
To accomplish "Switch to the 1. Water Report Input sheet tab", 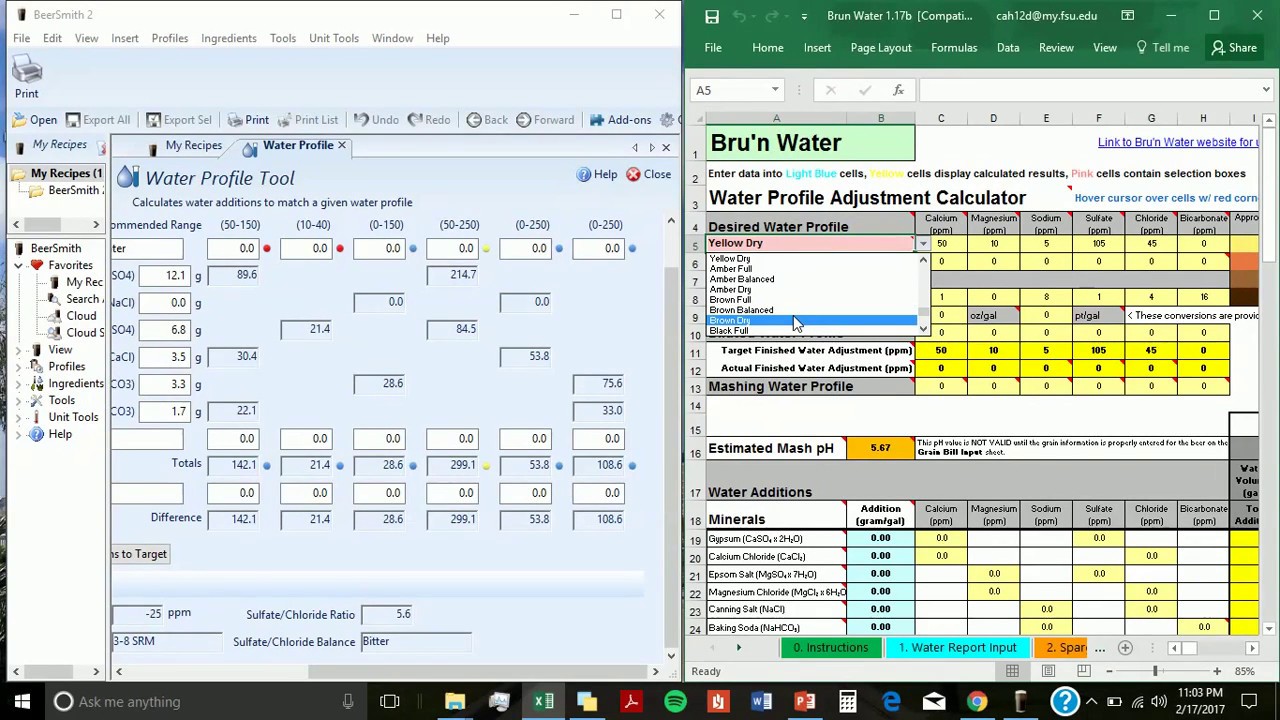I will (958, 648).
